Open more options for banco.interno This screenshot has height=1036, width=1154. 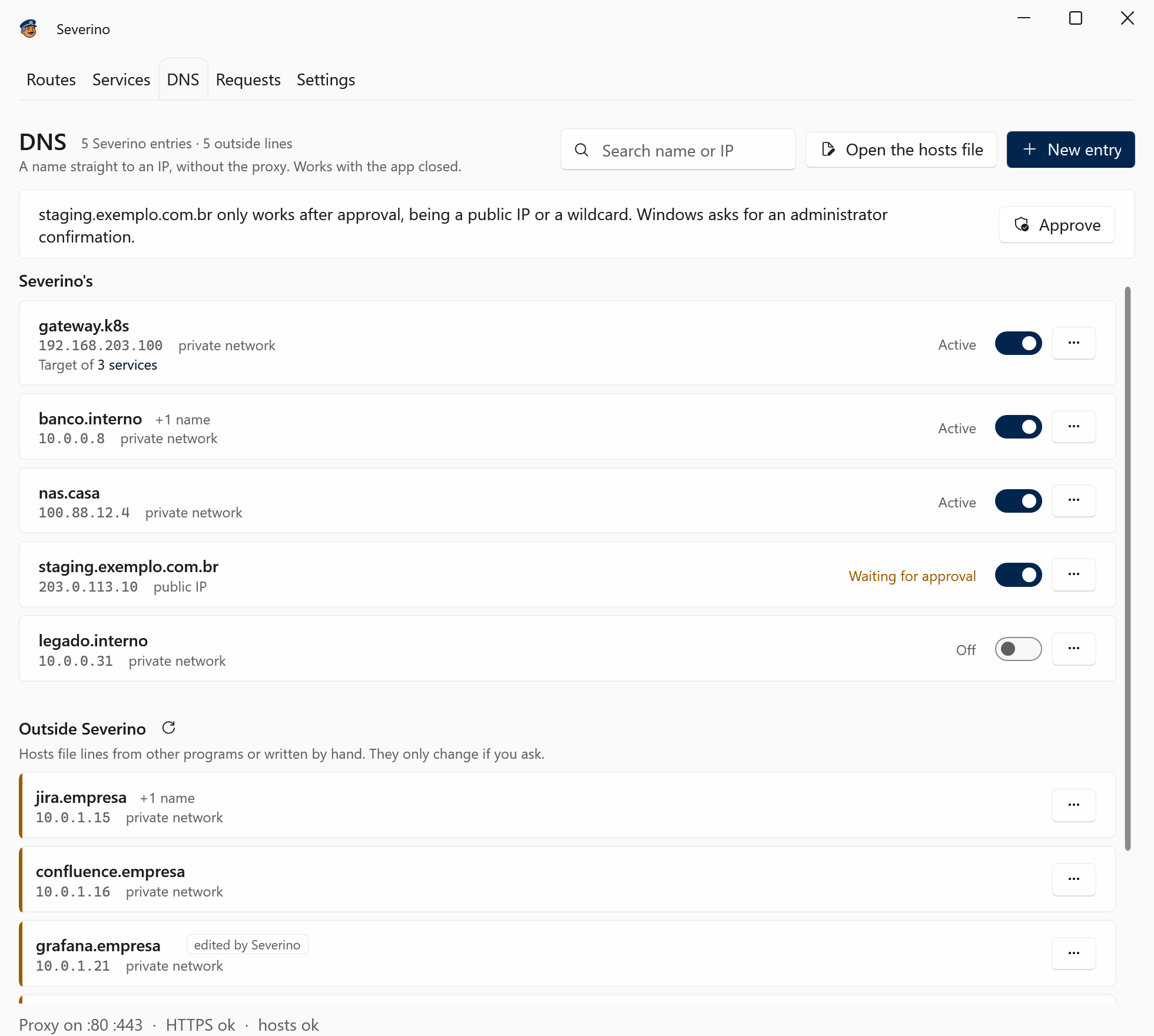coord(1073,427)
